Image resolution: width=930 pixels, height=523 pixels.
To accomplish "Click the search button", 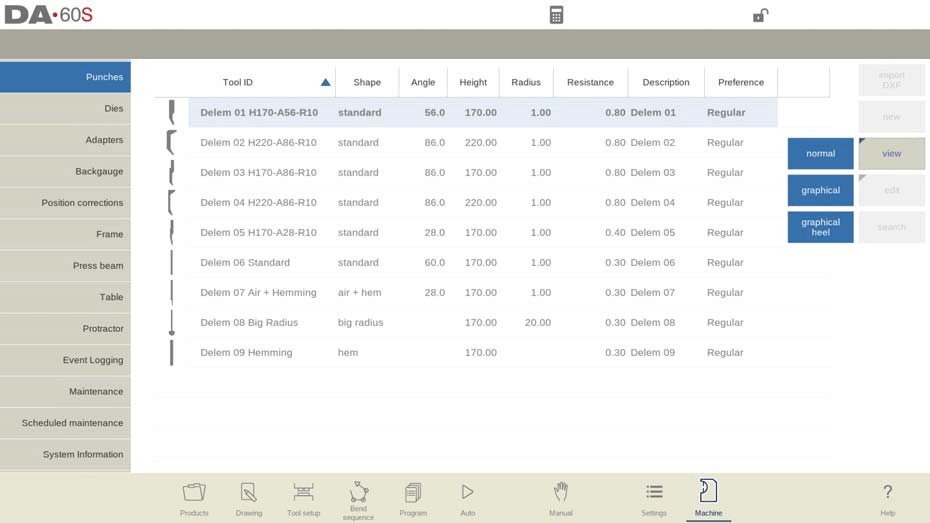I will coord(891,227).
